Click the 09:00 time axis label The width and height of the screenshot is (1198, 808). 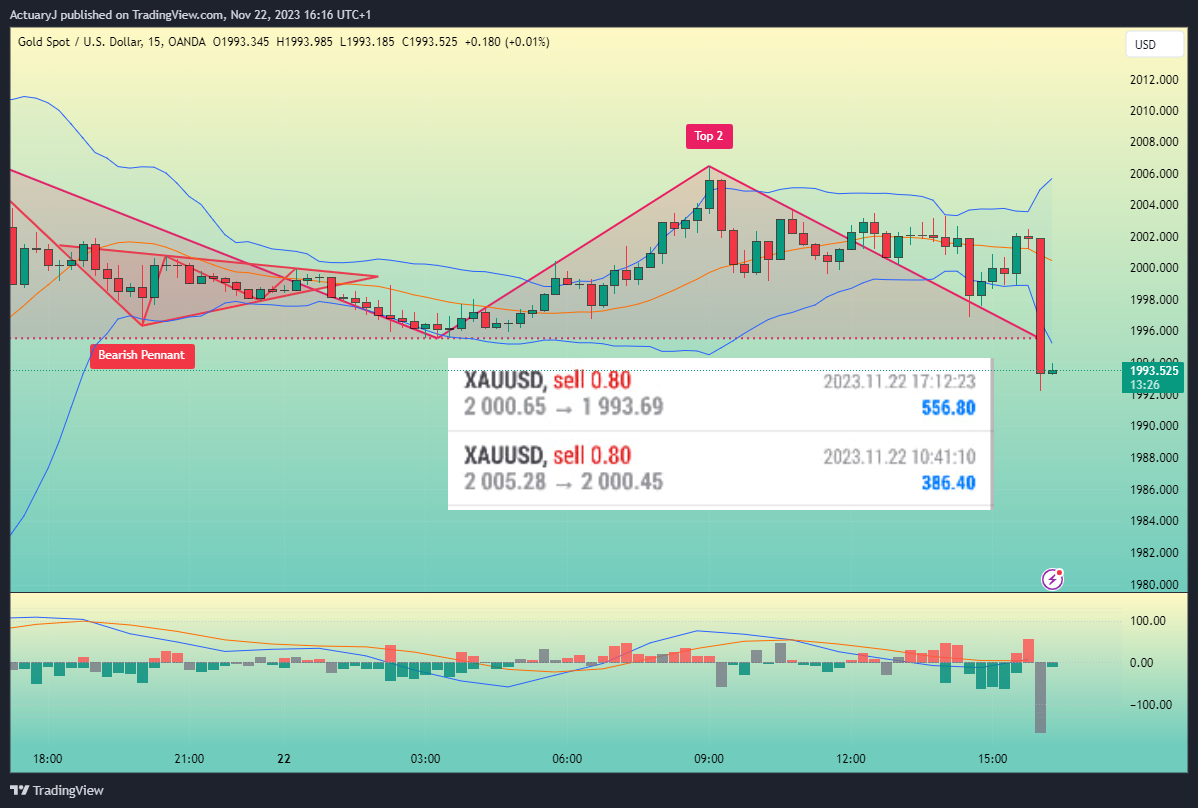click(x=709, y=759)
